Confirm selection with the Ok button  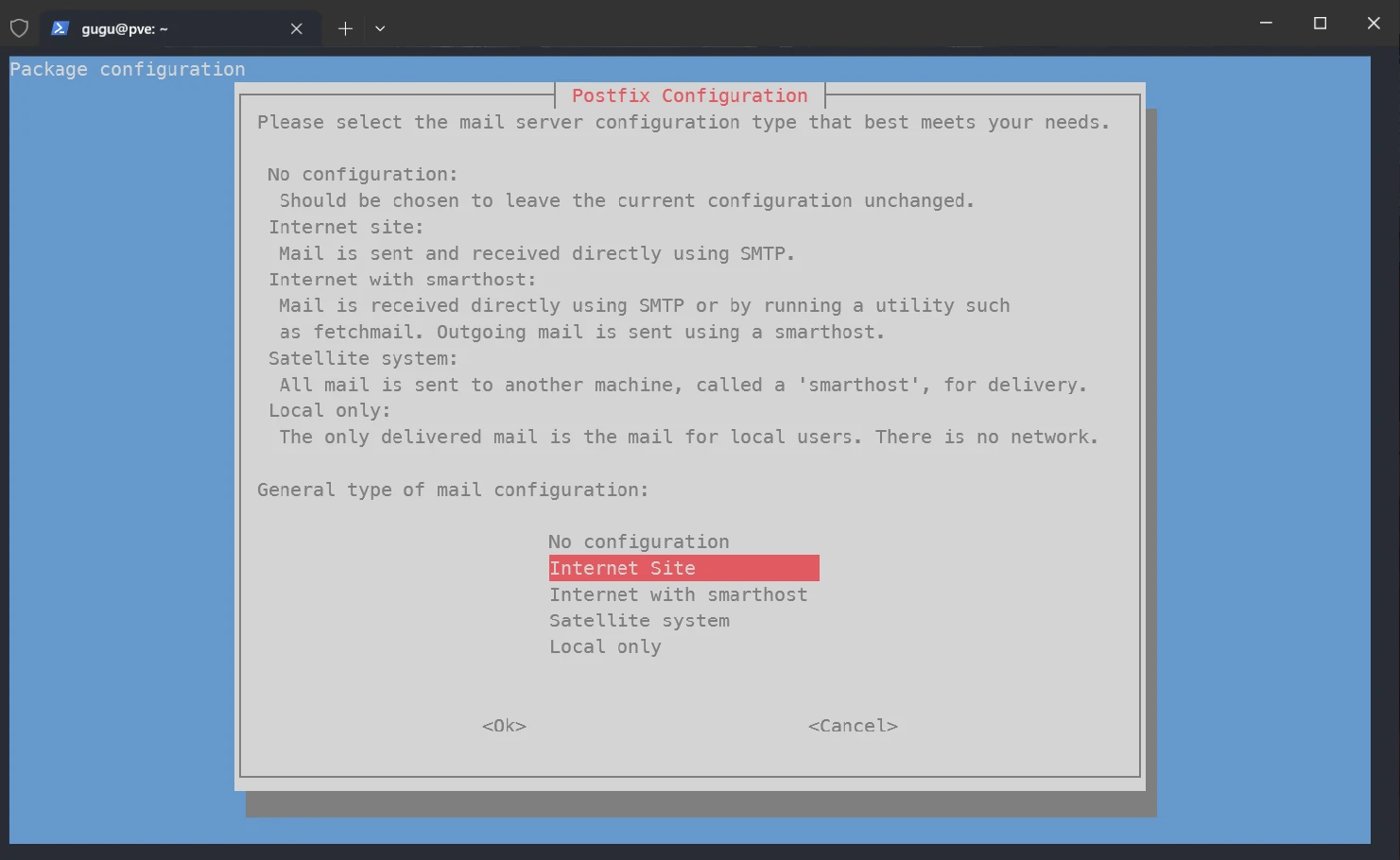point(504,726)
